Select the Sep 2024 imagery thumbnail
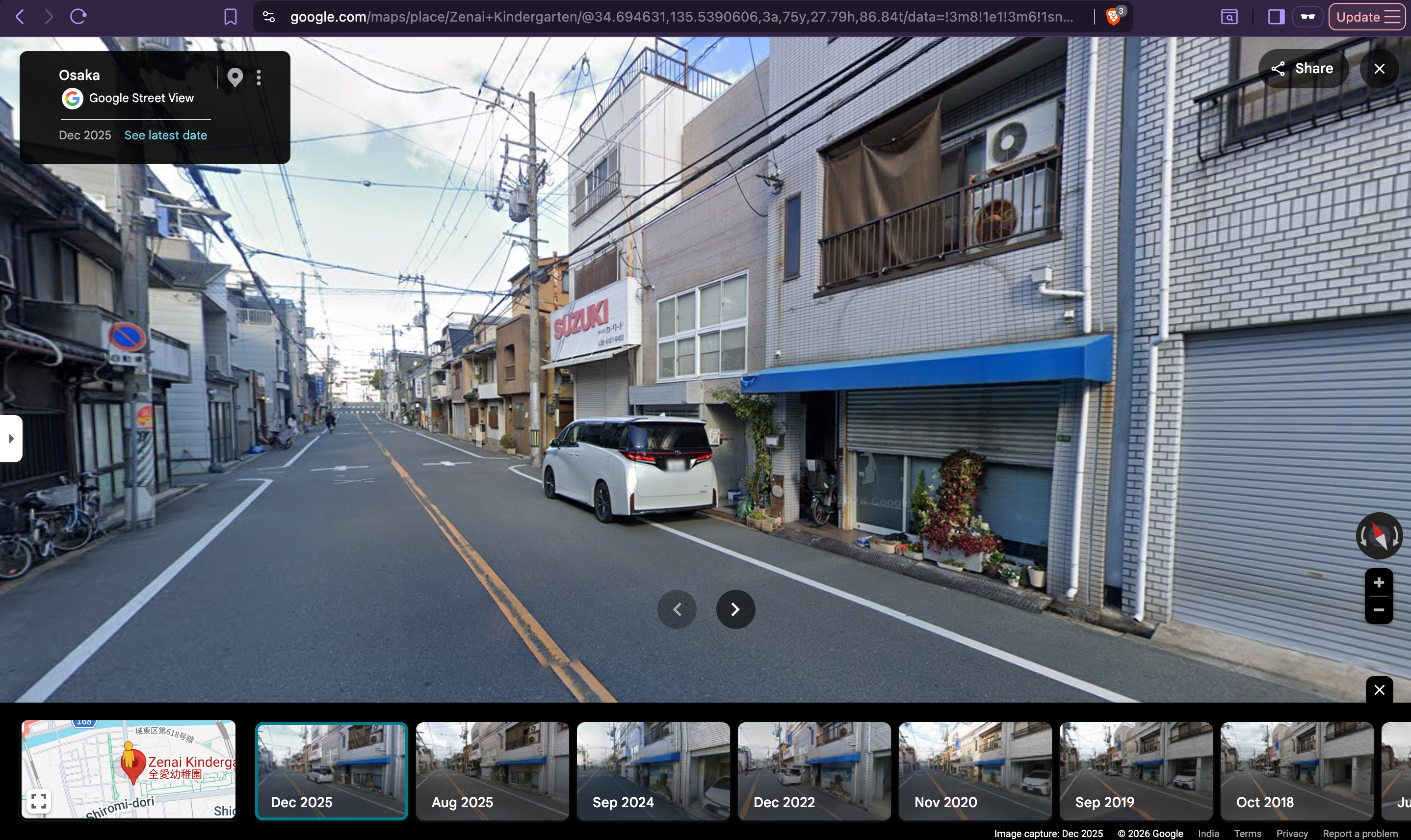 coord(653,771)
